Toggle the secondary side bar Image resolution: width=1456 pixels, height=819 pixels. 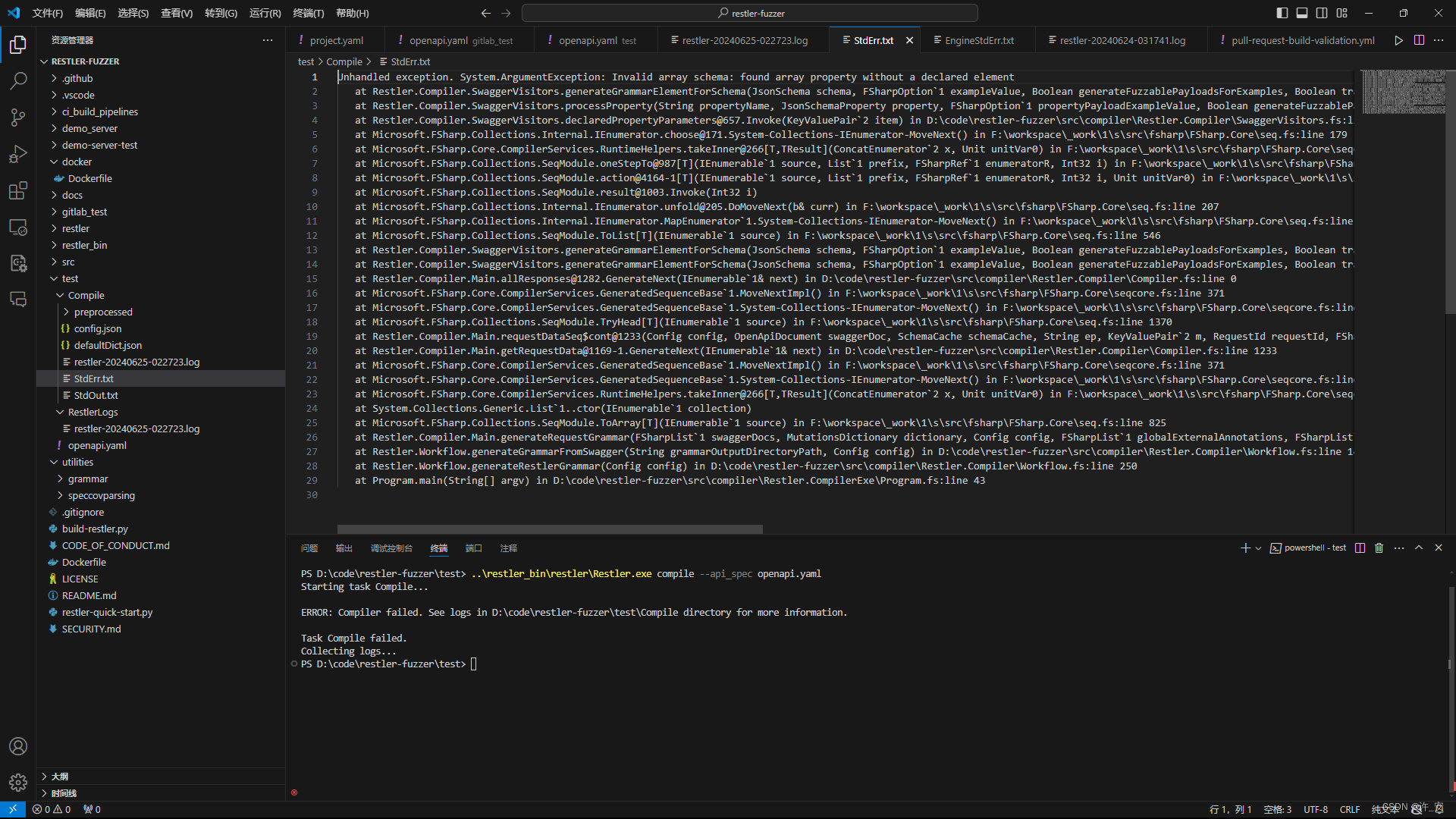pyautogui.click(x=1322, y=13)
